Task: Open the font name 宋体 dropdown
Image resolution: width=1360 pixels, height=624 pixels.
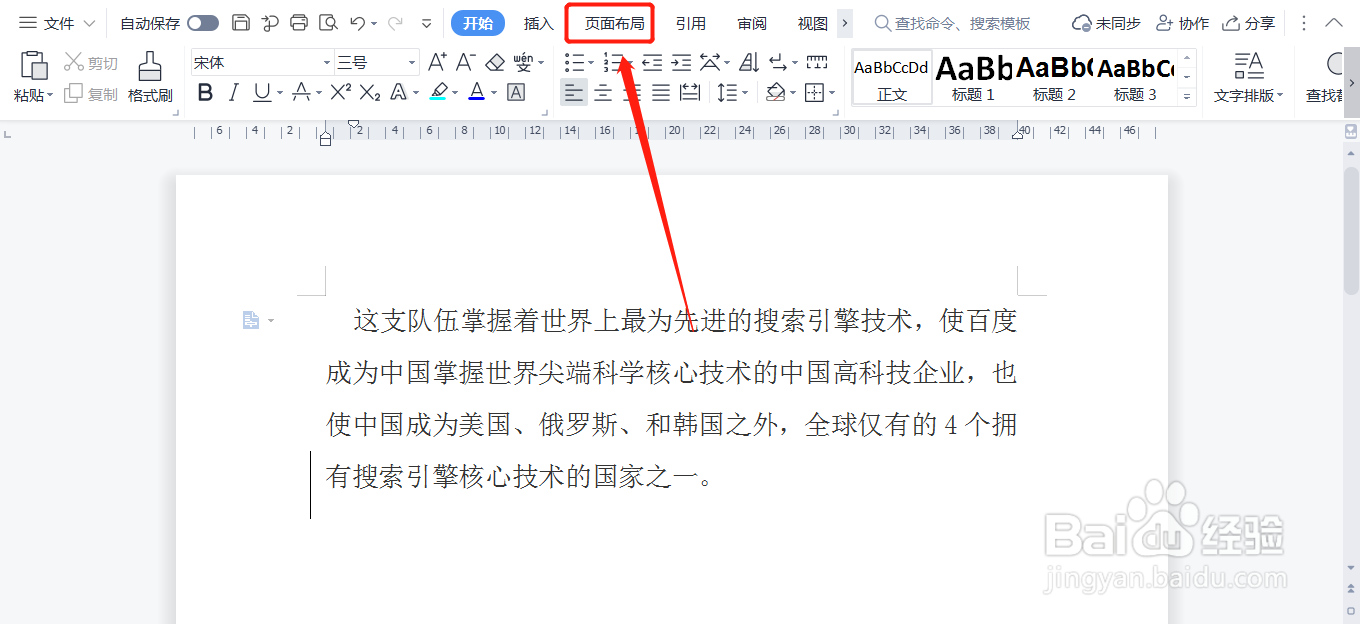Action: 327,62
